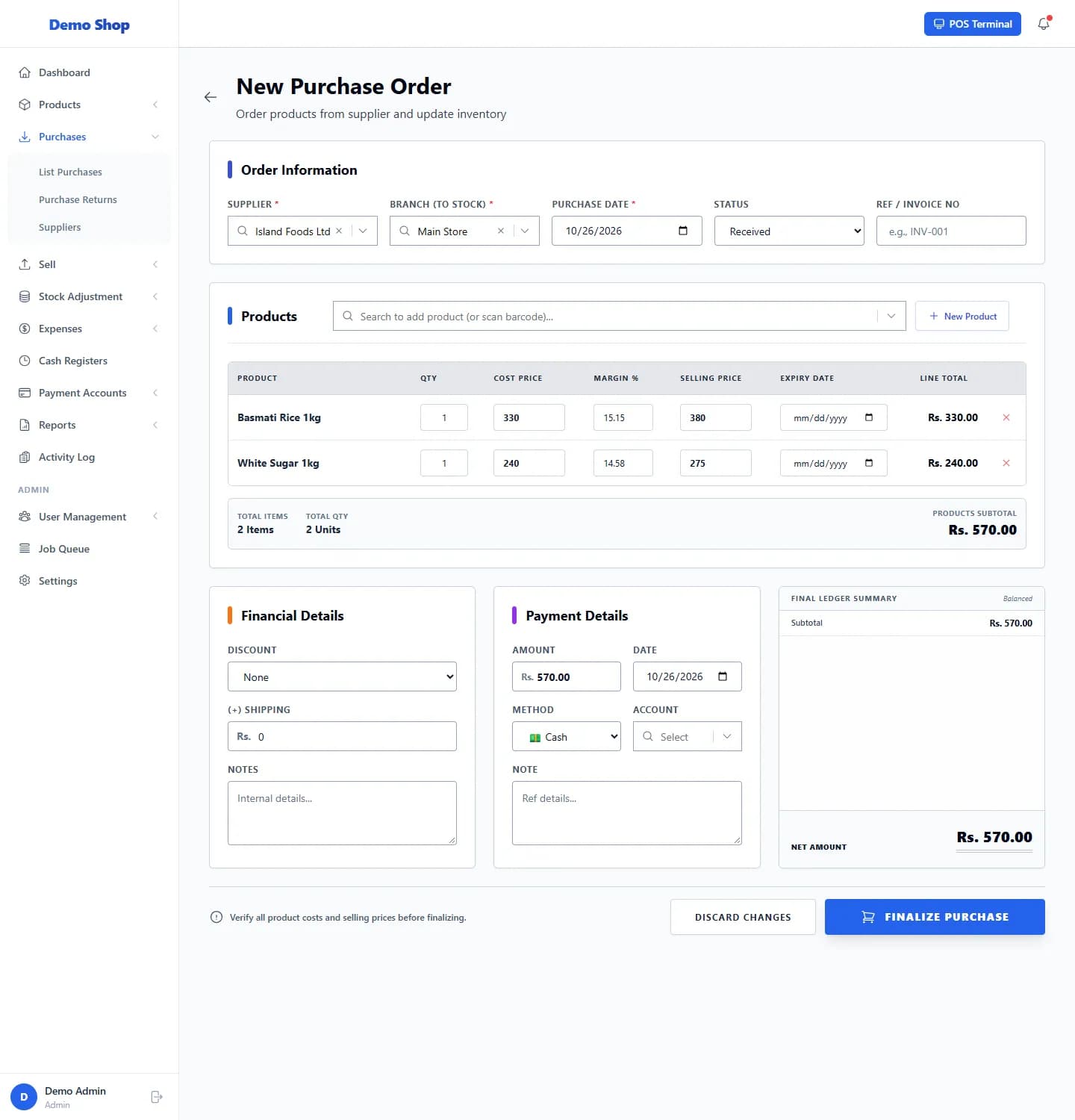Screen dimensions: 1075x1120
Task: Expand the product search dropdown arrow
Action: (x=891, y=316)
